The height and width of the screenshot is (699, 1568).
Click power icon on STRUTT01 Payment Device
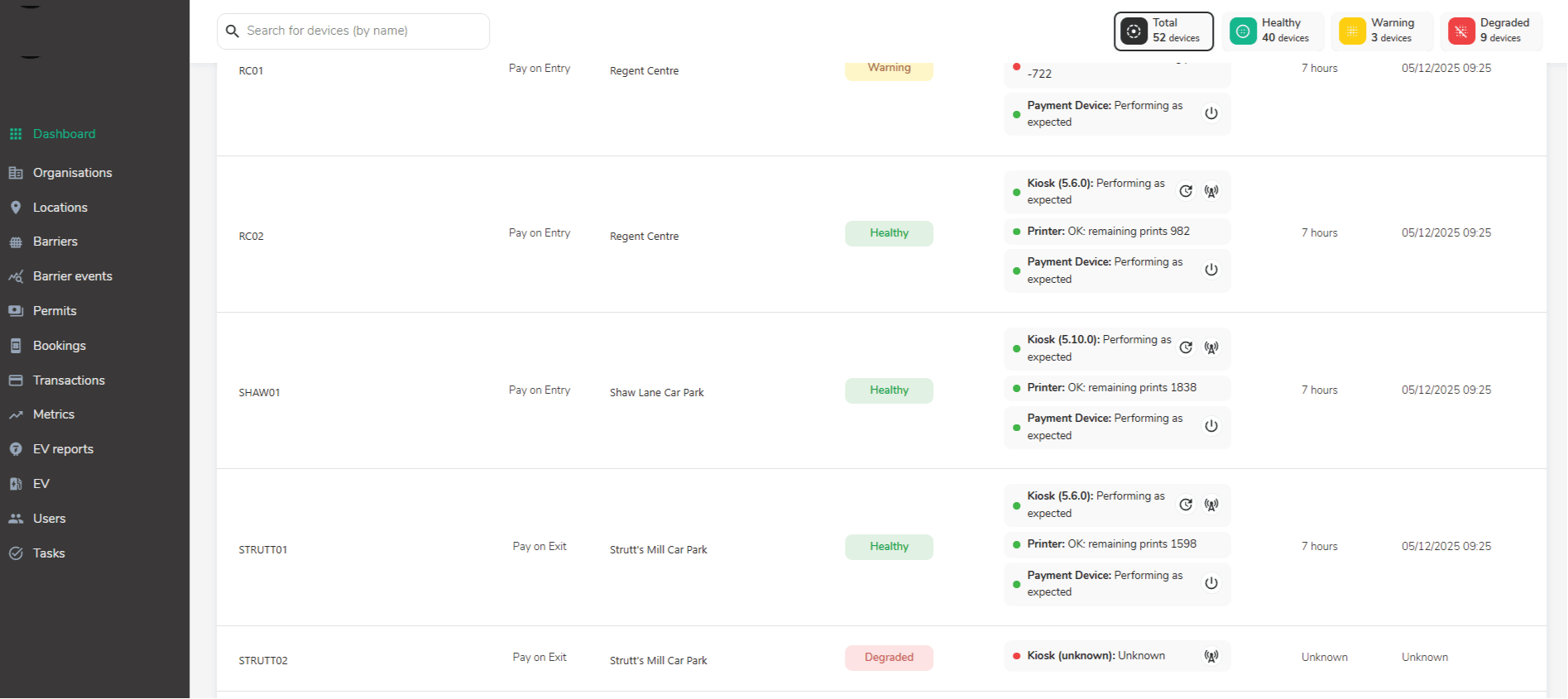pos(1211,583)
